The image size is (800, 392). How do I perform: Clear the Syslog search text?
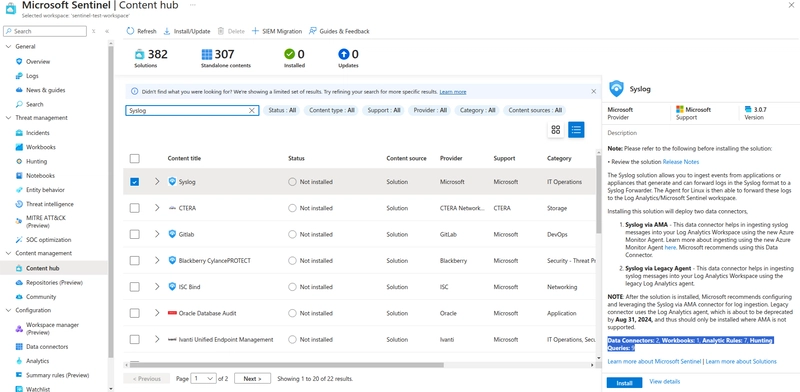click(x=252, y=110)
